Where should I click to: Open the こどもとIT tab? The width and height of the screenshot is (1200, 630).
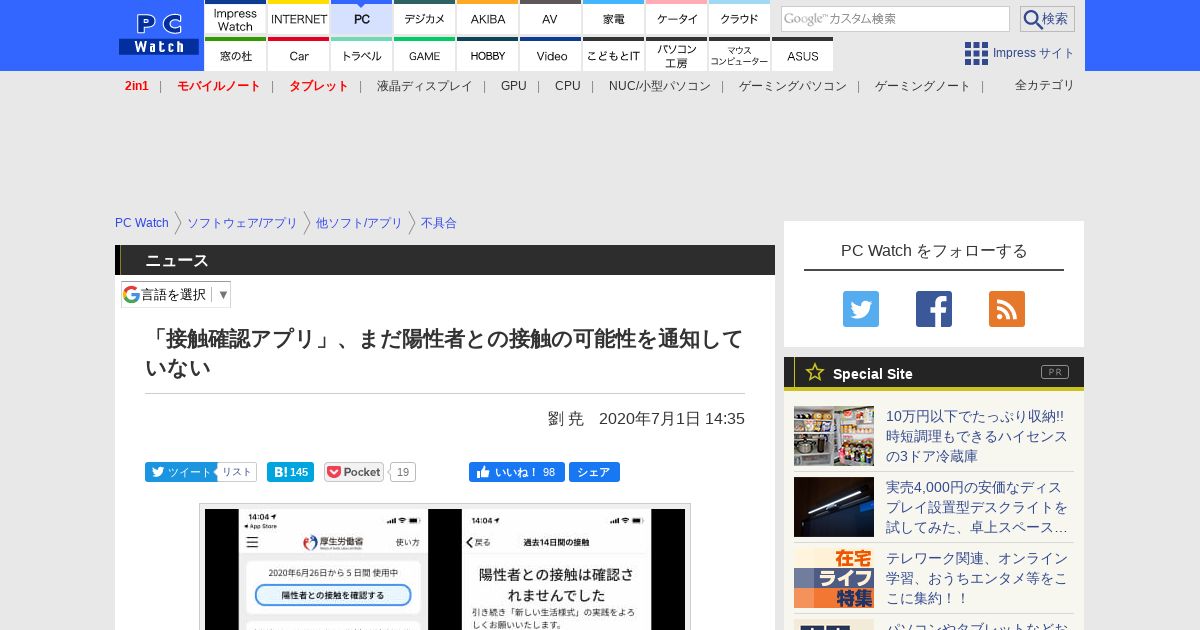(614, 55)
